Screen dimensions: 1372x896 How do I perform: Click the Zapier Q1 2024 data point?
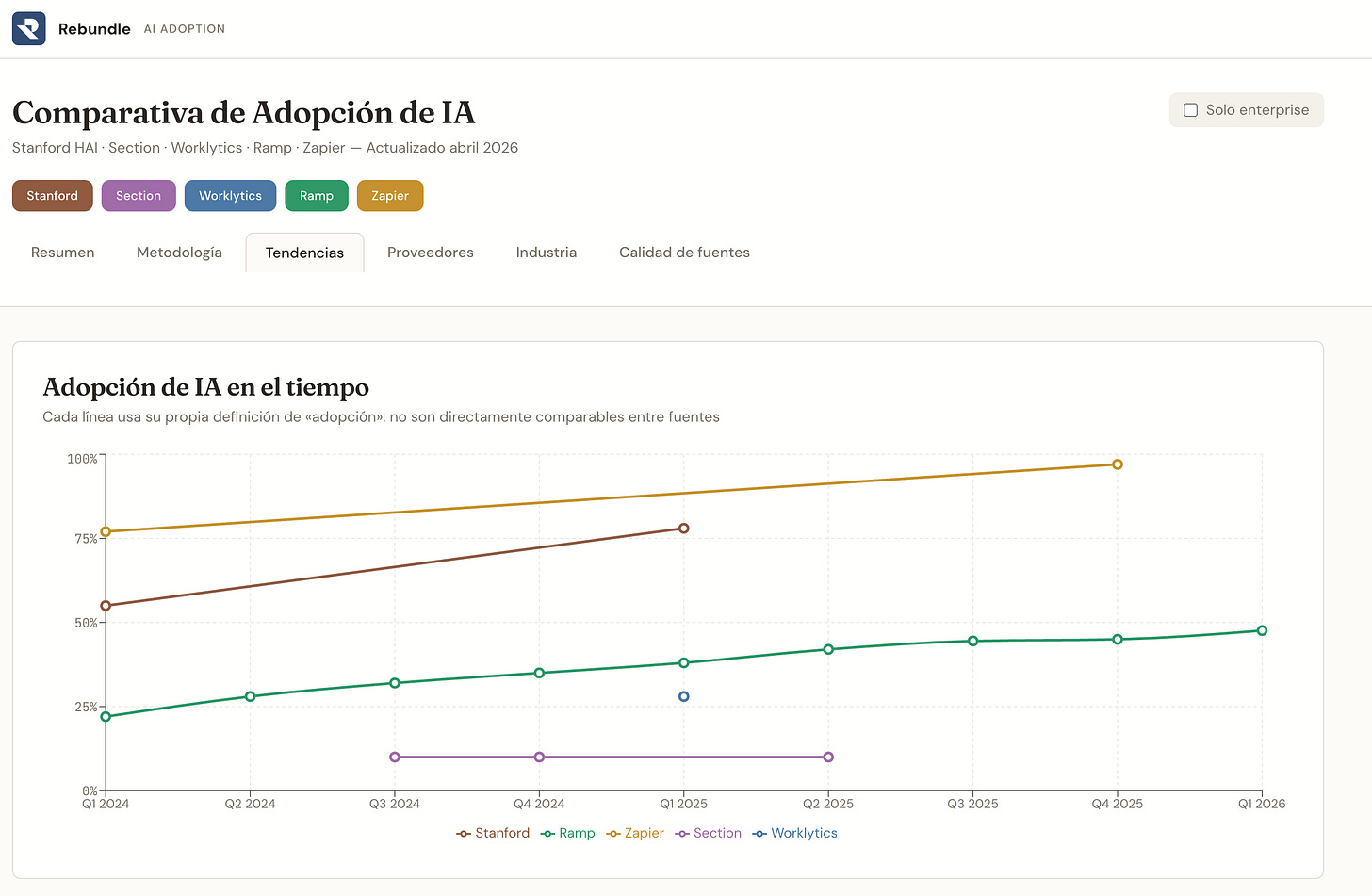pyautogui.click(x=106, y=532)
